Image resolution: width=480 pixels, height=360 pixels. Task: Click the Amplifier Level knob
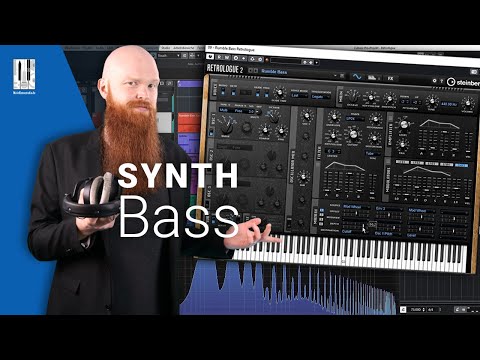403,124
